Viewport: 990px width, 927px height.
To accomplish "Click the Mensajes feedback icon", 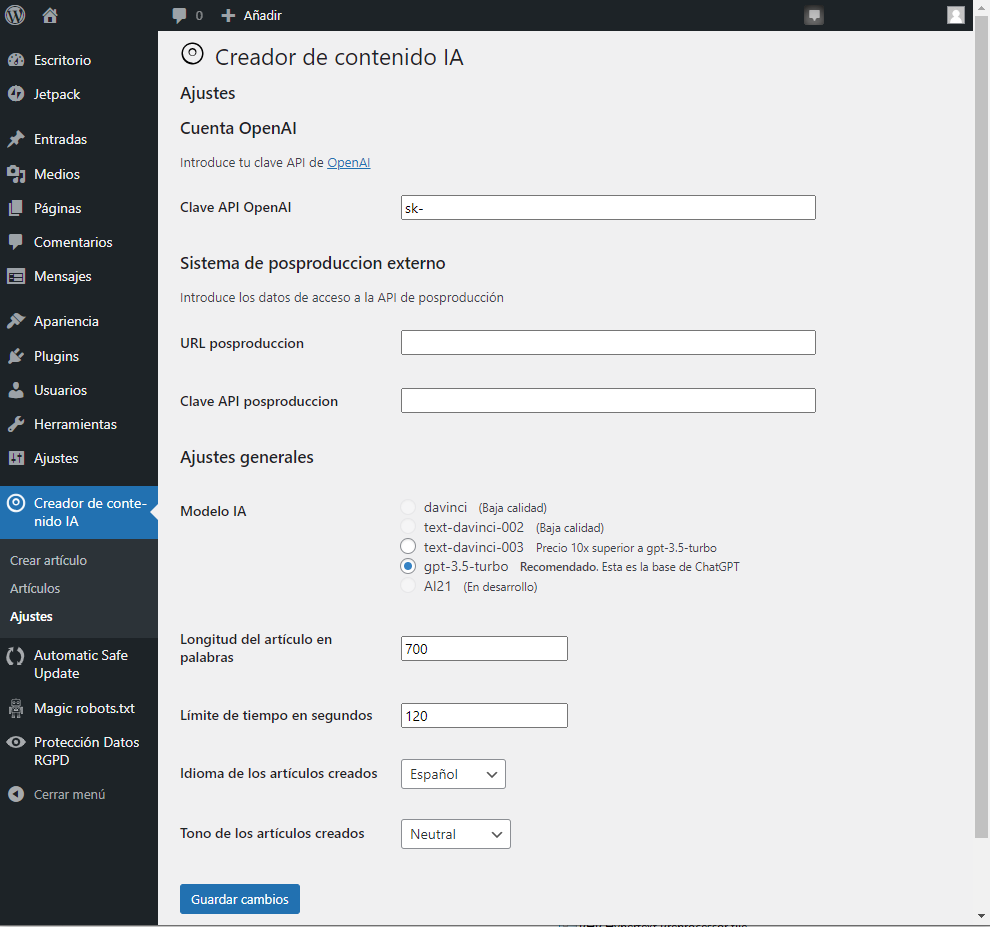I will point(16,276).
